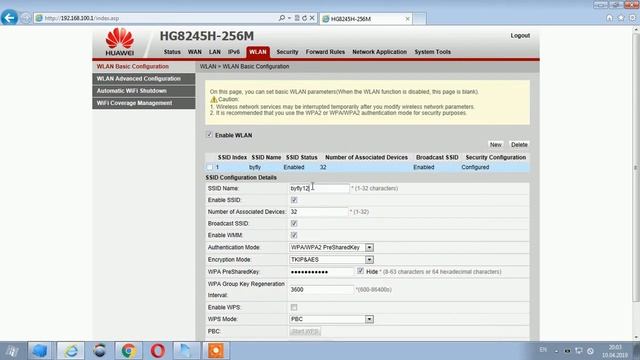Open Google Chrome from the taskbar
The height and width of the screenshot is (360, 640).
[x=129, y=351]
